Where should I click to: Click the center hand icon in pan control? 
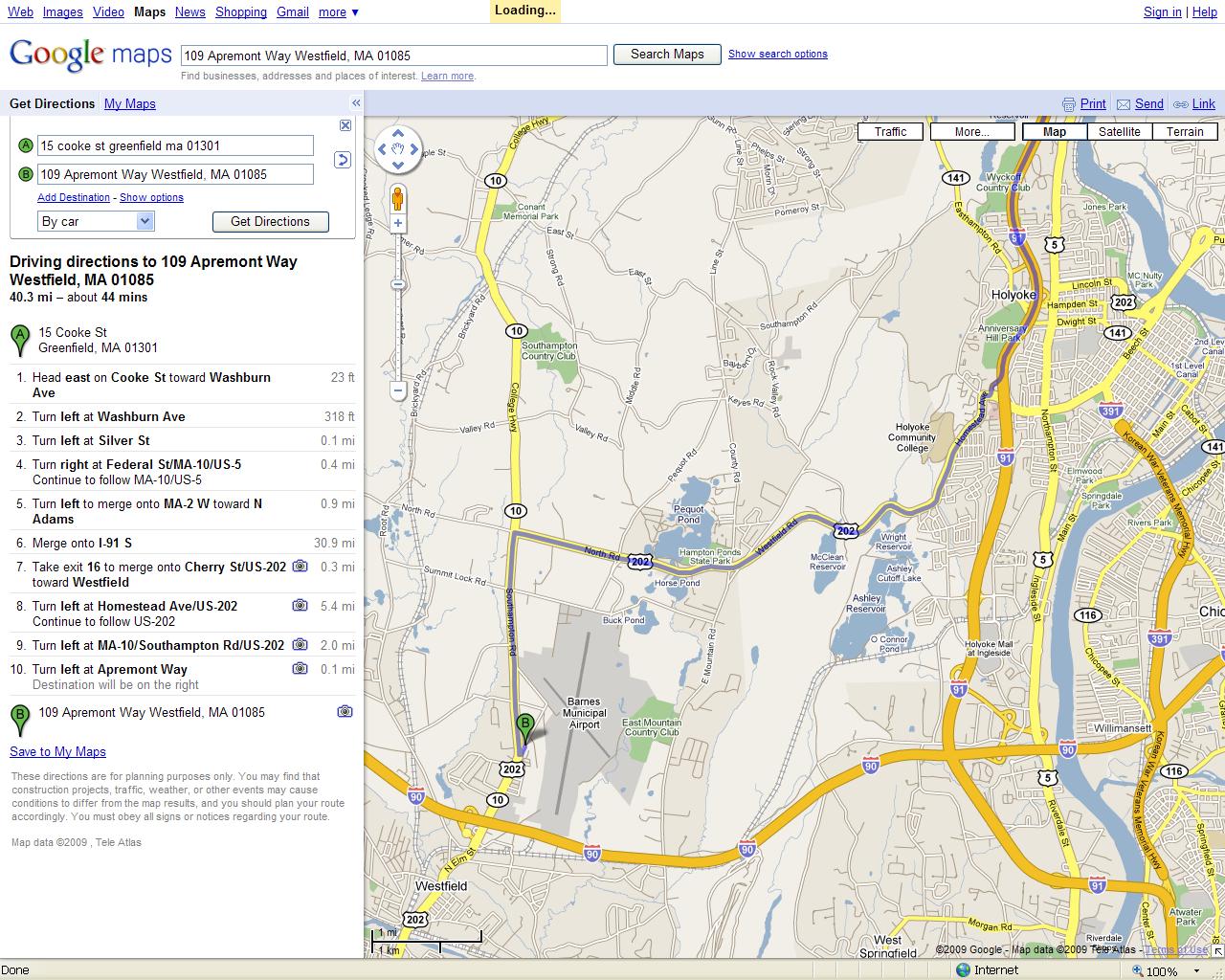coord(398,149)
